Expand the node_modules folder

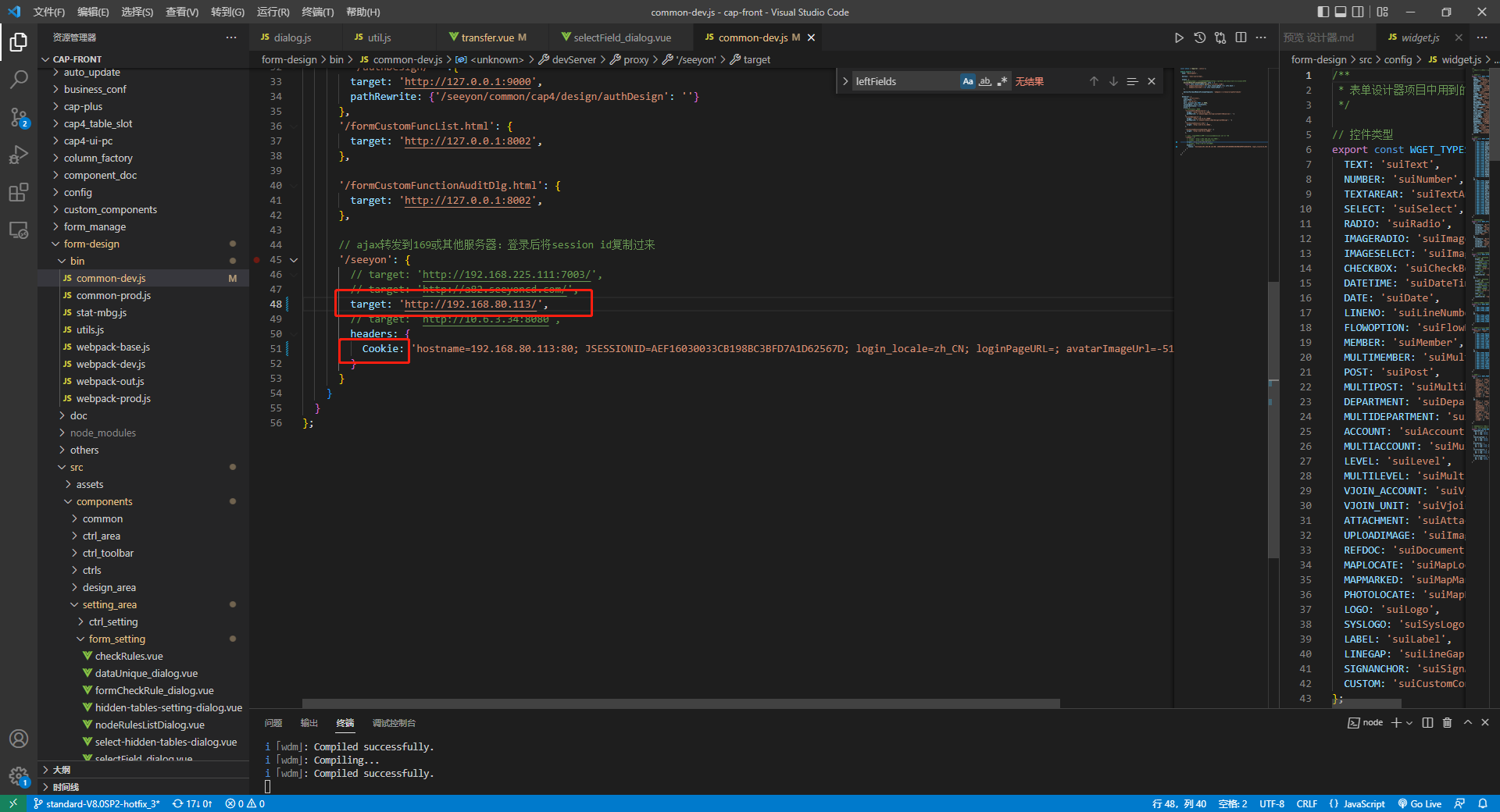pyautogui.click(x=102, y=433)
